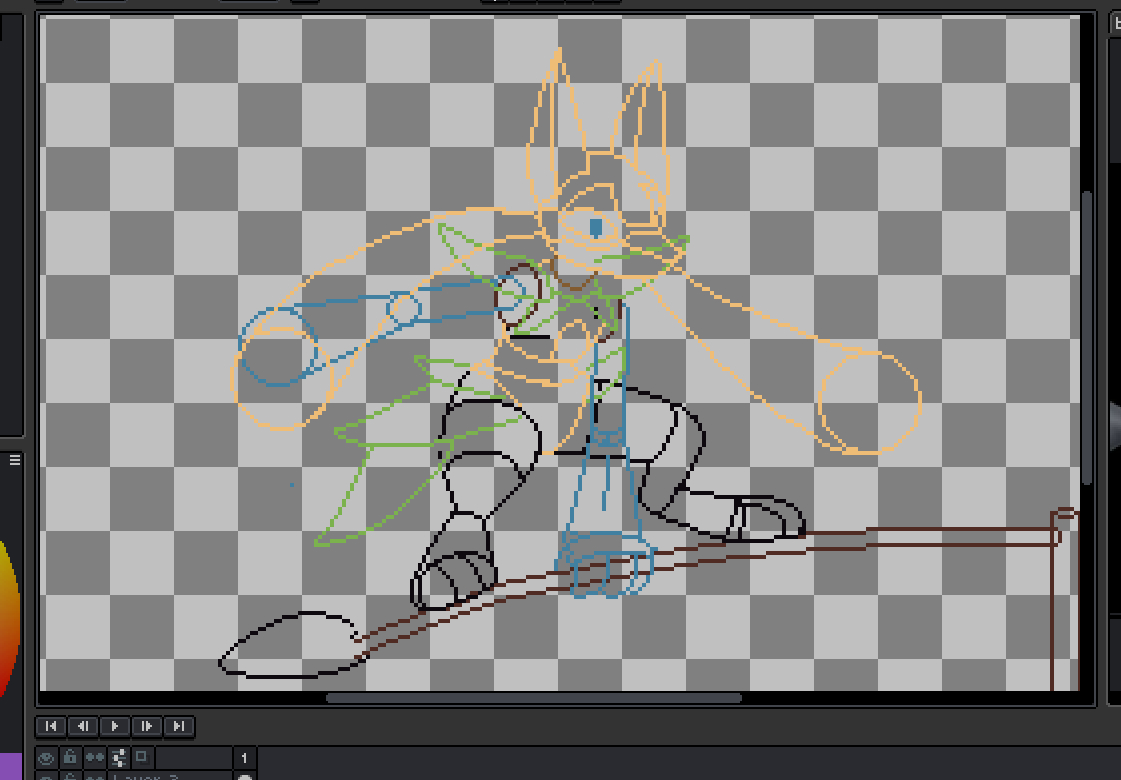Click the purple foreground color swatch
Screen dimensions: 1121x780
tap(10, 765)
